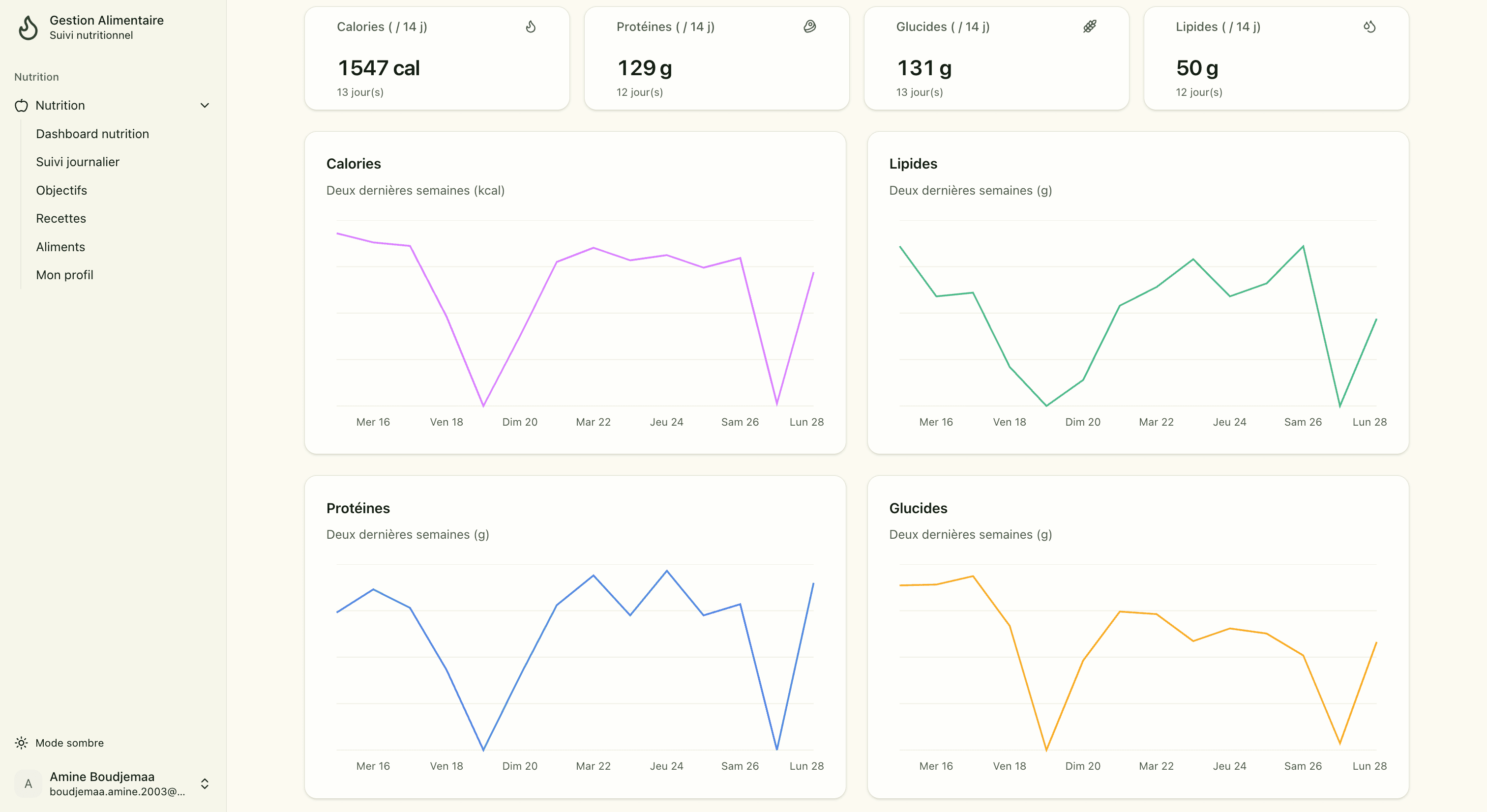This screenshot has width=1487, height=812.
Task: Click the email boudjemaa.amine.2003@...
Action: (x=117, y=792)
